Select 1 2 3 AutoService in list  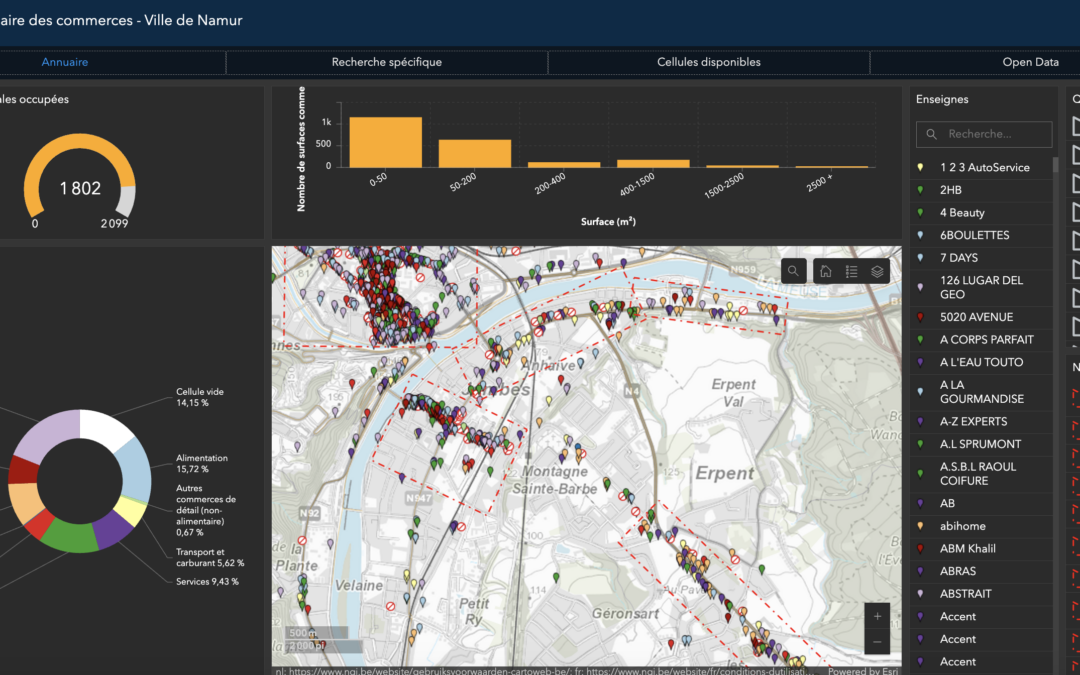coord(984,167)
